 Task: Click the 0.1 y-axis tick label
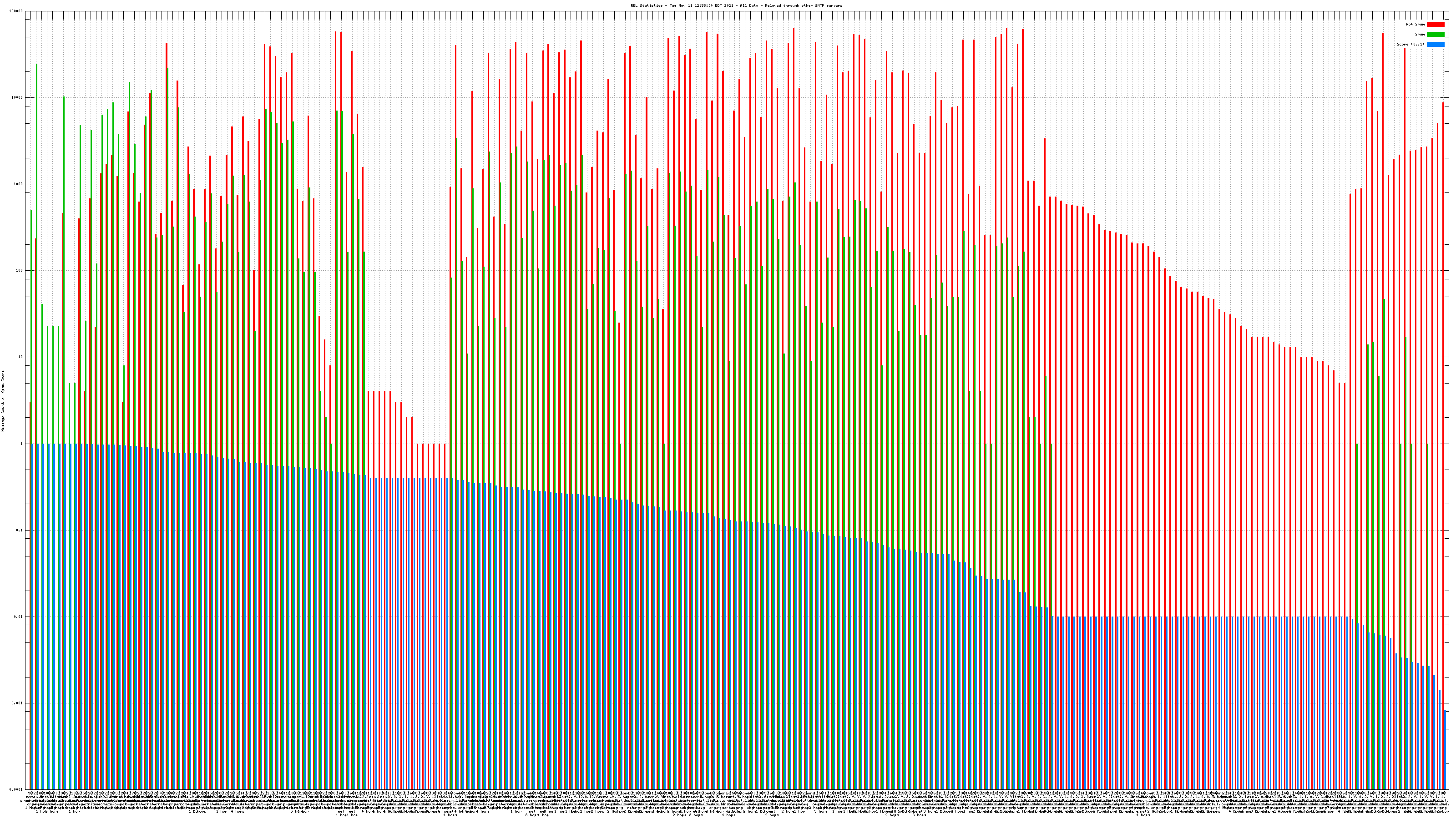[x=20, y=530]
